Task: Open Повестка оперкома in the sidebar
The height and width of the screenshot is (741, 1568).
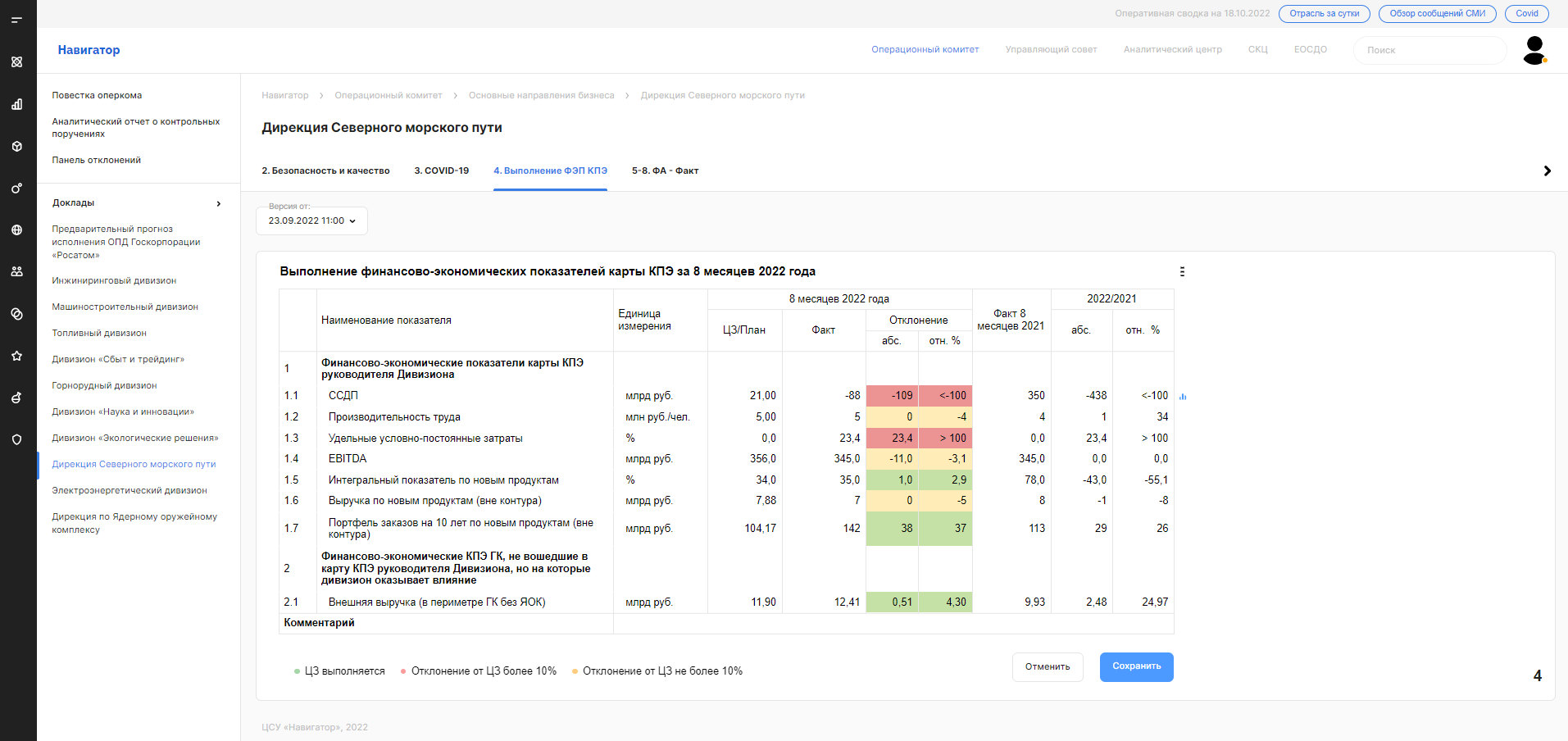Action: point(97,95)
